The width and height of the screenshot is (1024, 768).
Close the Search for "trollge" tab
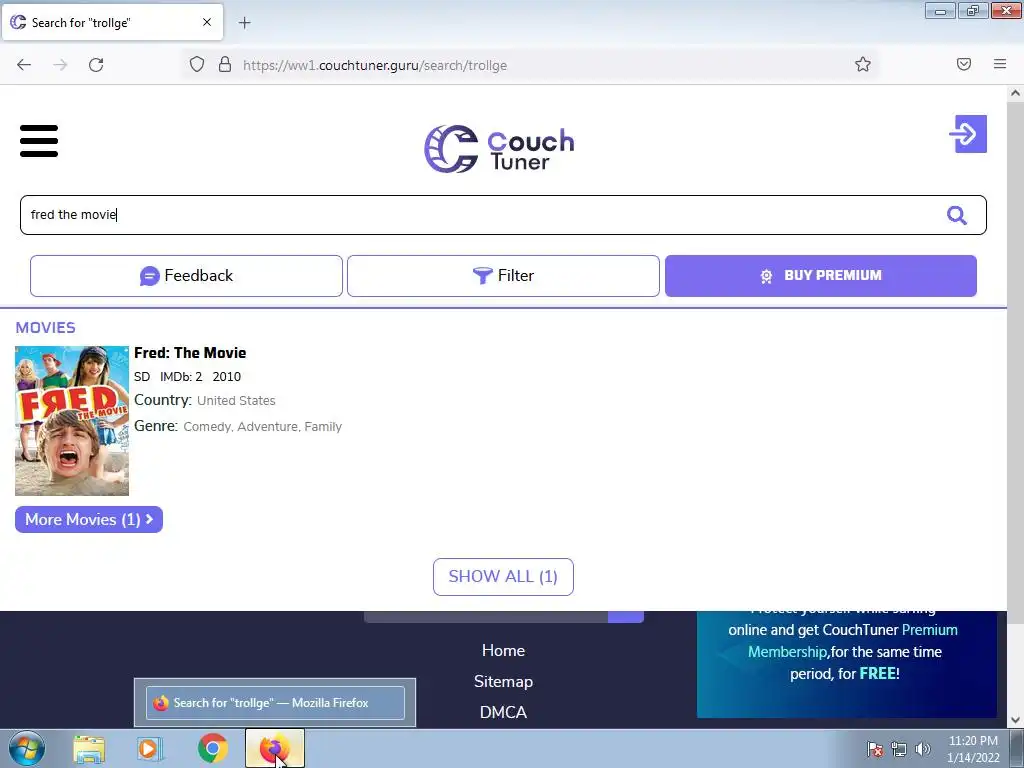point(207,22)
